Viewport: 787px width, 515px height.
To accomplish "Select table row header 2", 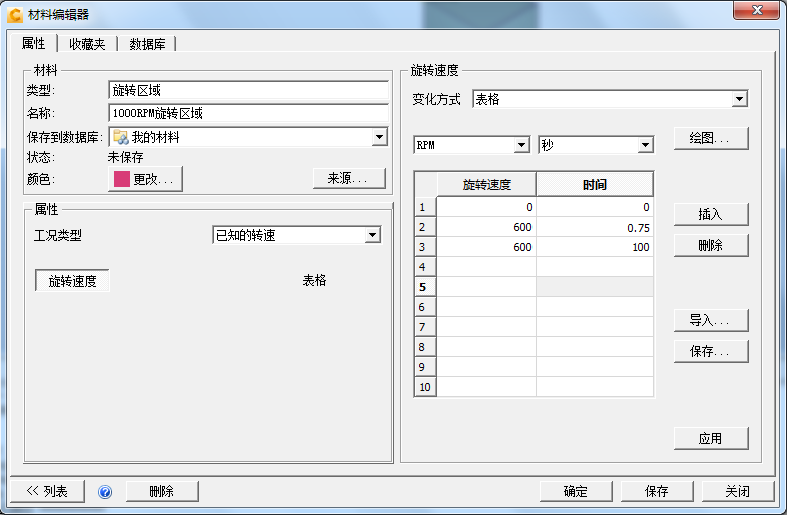I will click(425, 227).
